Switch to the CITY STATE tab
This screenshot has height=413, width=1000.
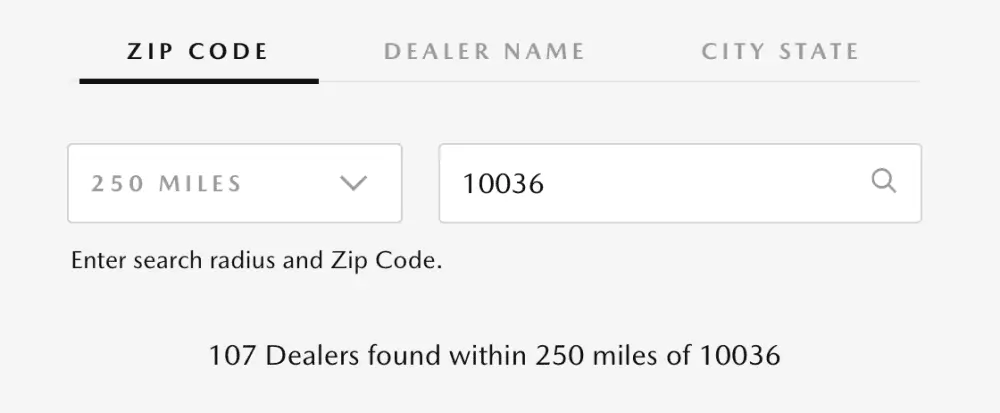(x=781, y=52)
